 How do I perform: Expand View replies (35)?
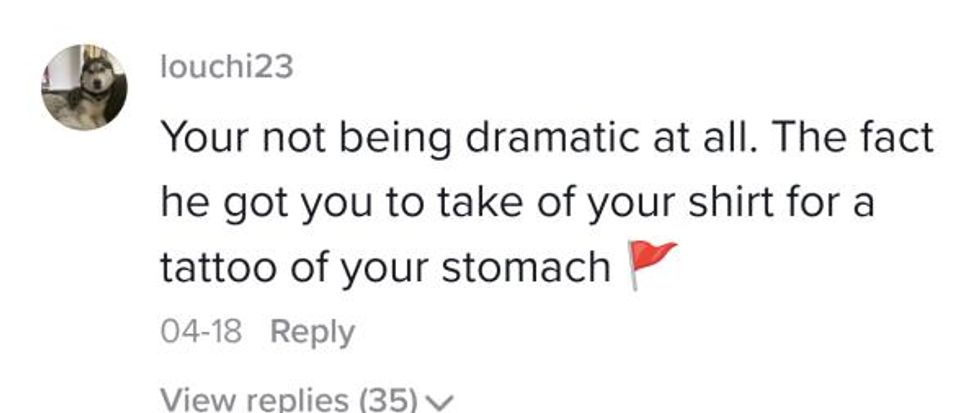coord(290,400)
